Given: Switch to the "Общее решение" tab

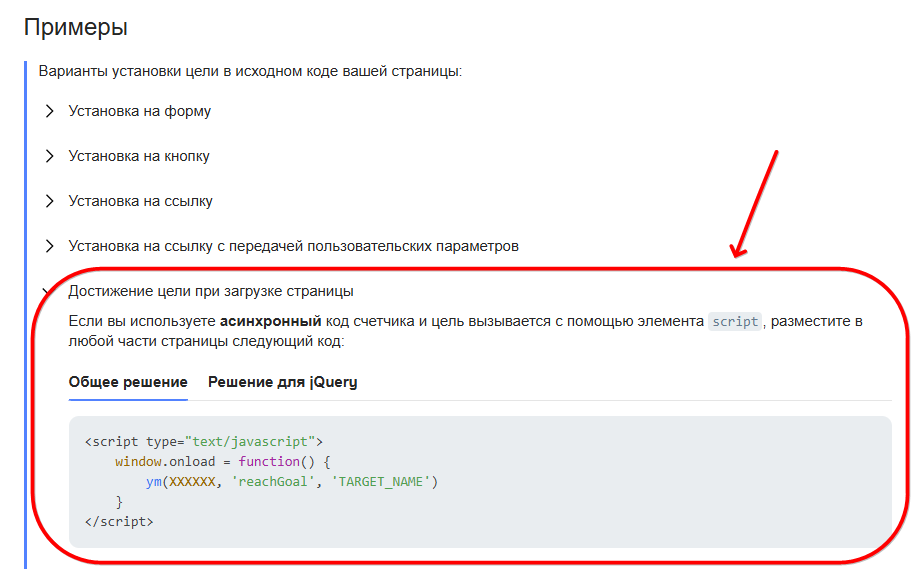Looking at the screenshot, I should pos(128,382).
